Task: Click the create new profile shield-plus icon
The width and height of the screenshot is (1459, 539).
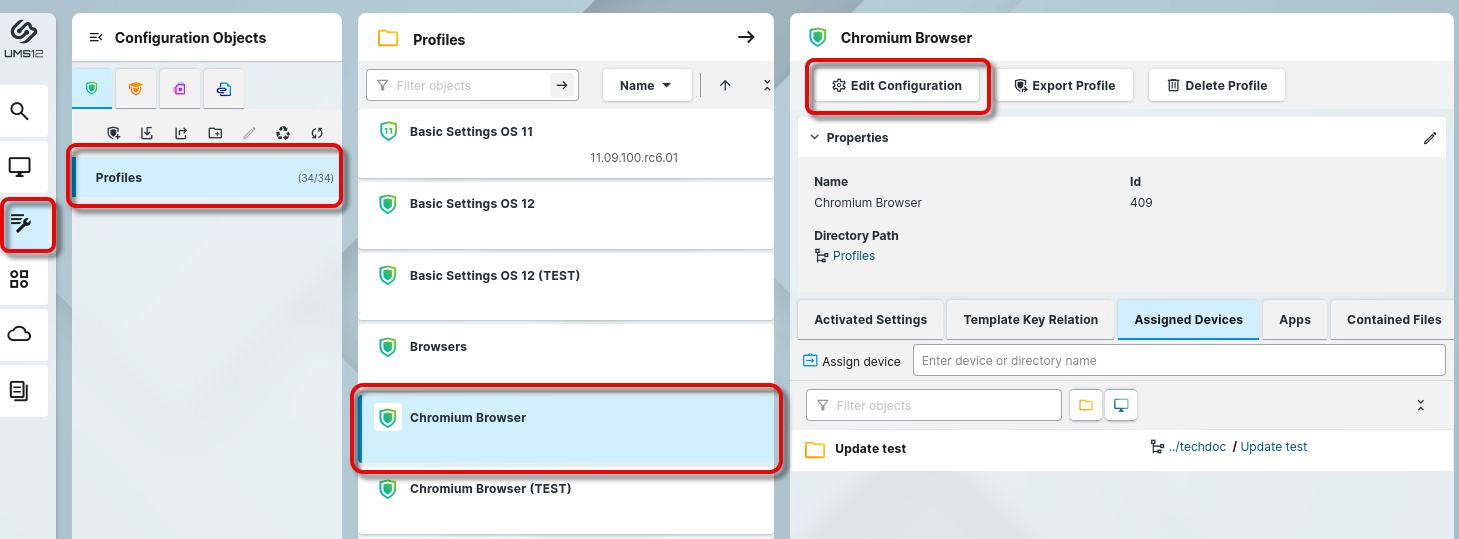Action: [114, 133]
